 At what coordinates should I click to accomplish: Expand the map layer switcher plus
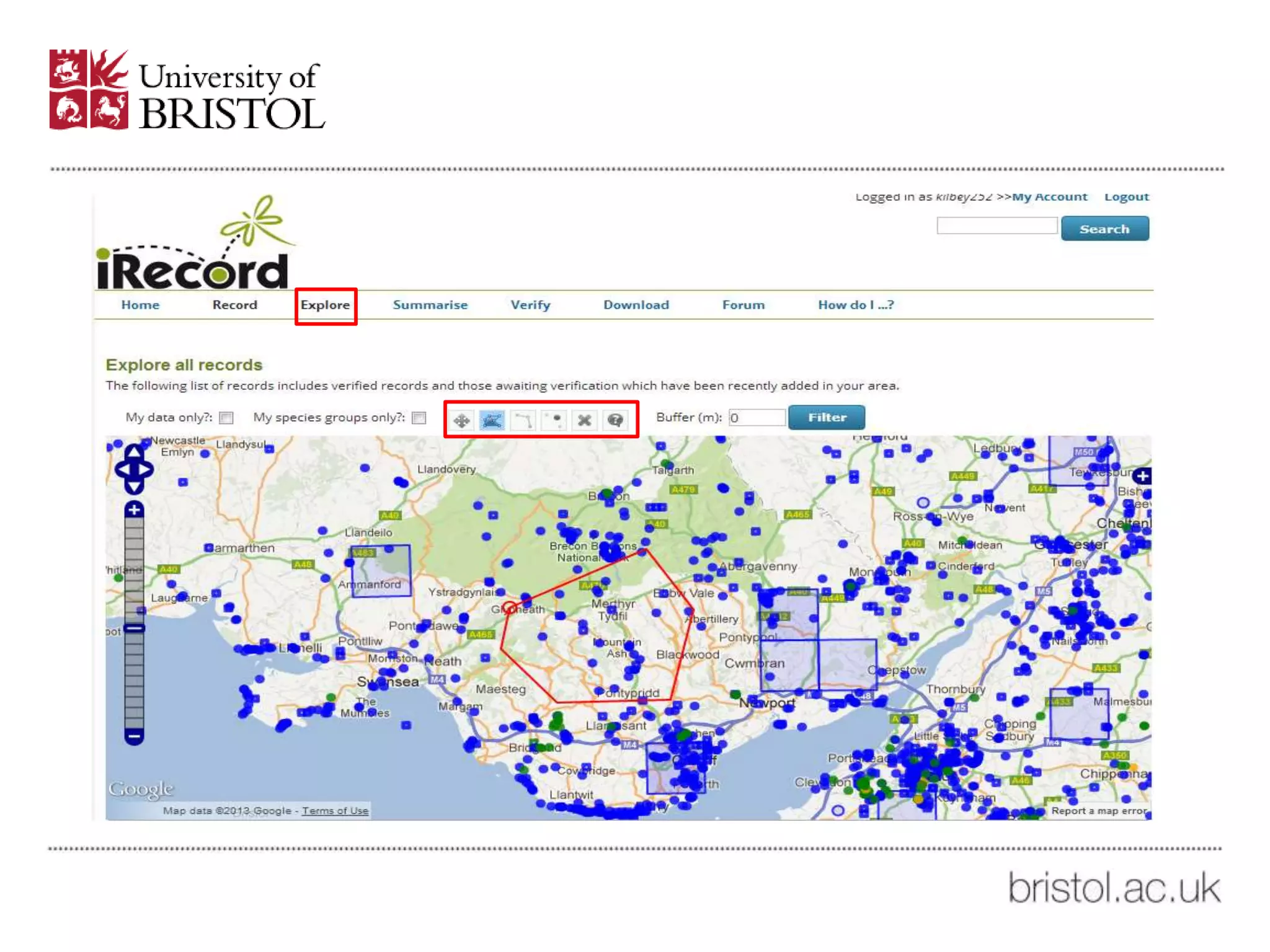coord(1142,476)
